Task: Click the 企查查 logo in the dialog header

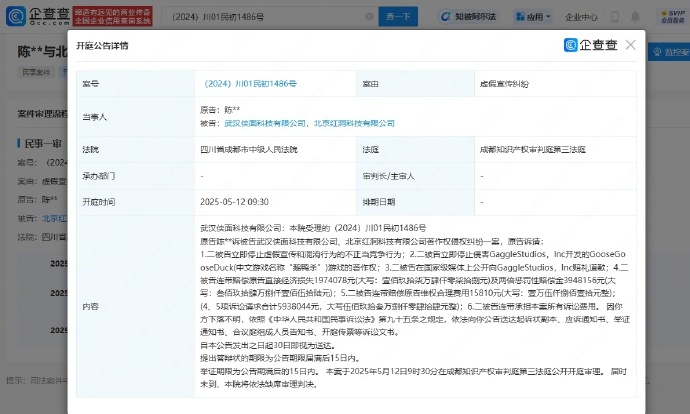Action: point(591,45)
